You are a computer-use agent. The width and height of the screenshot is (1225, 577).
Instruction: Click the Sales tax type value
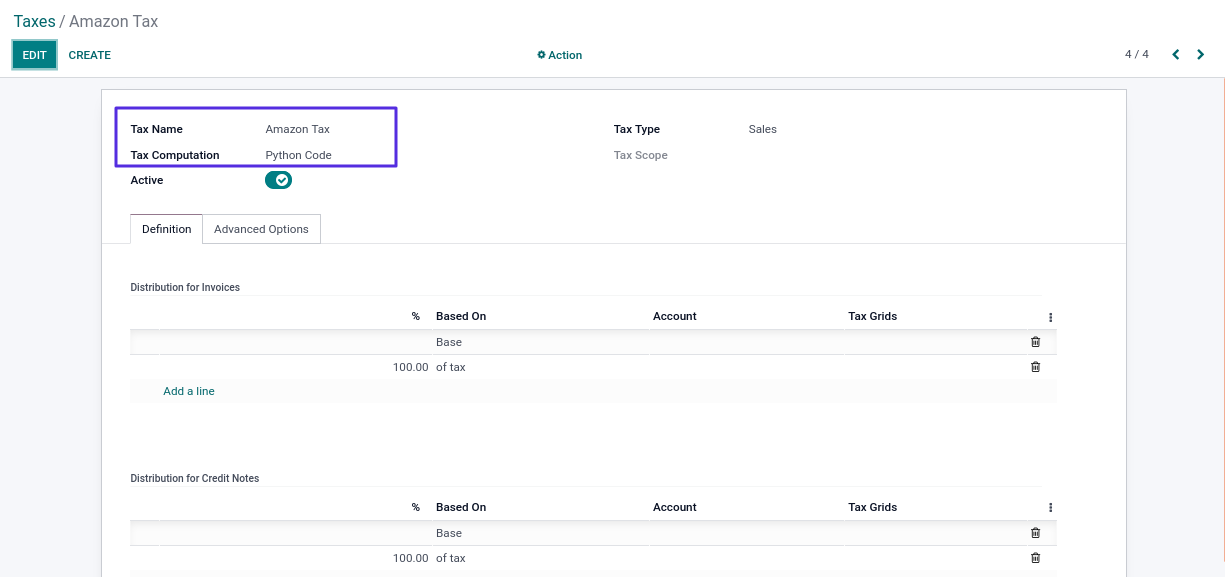pos(762,129)
